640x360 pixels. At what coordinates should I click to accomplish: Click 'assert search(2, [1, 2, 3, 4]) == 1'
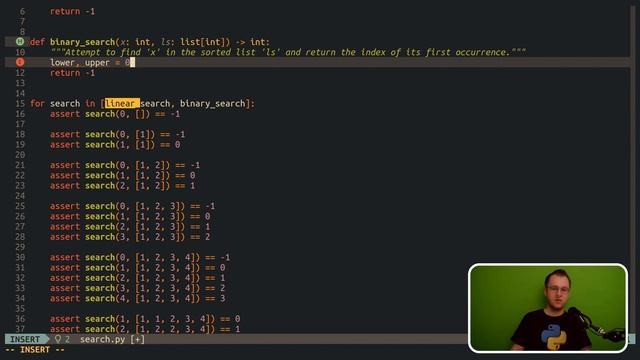(137, 278)
